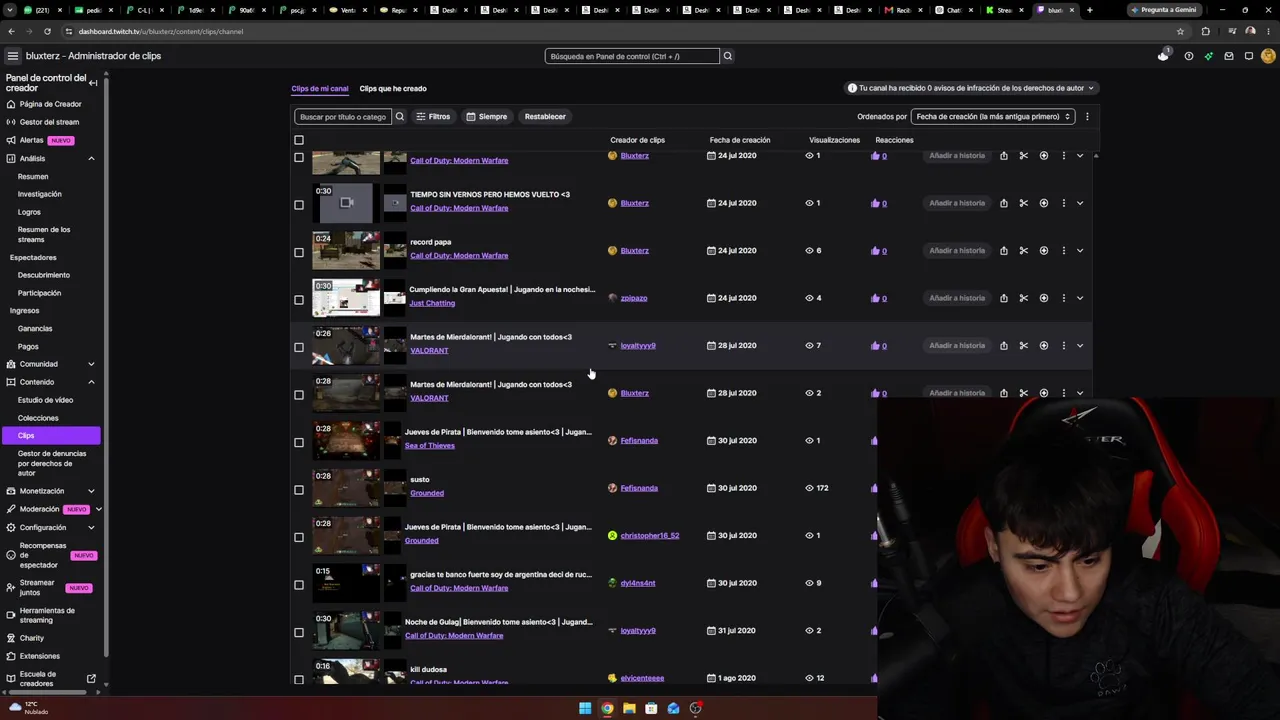Select the TIEMPO SIN VERNOS clip checkbox
Screen dimensions: 1280x720
click(x=299, y=205)
